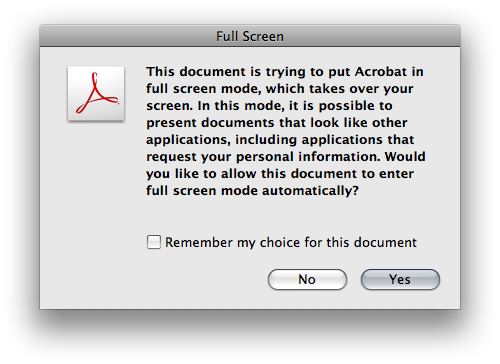
Task: Click 'full screen mode, which takes over' line
Action: pyautogui.click(x=280, y=89)
